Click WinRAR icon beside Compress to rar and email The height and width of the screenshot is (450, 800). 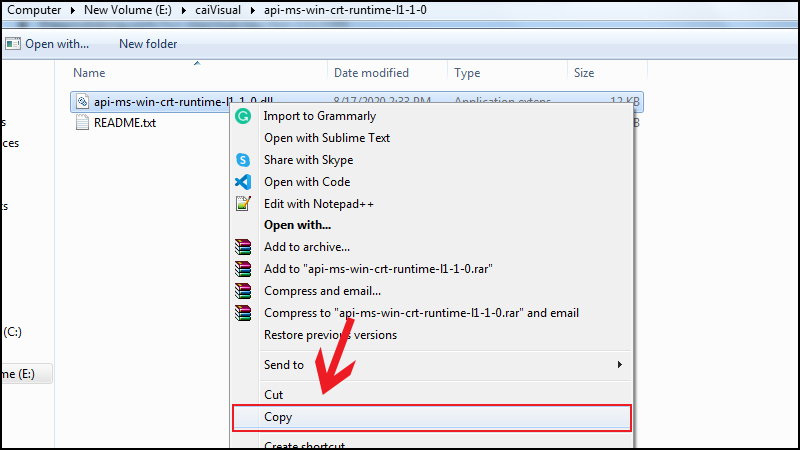click(x=243, y=313)
